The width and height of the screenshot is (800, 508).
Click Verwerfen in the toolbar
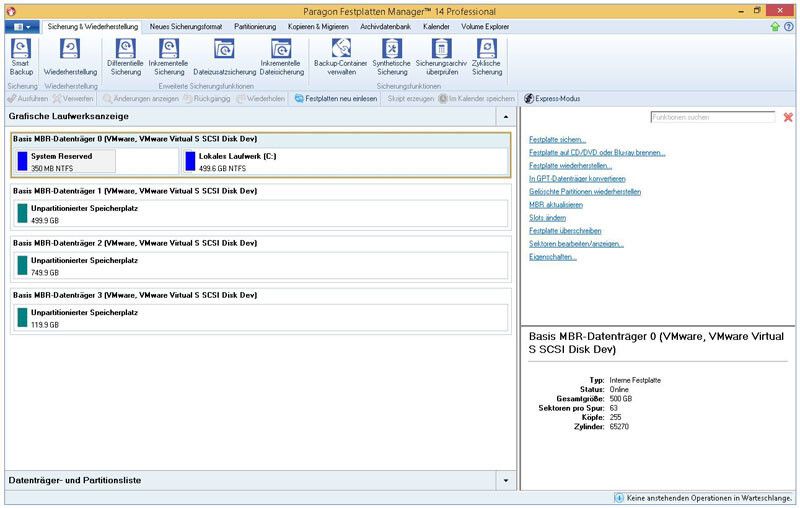pos(73,98)
